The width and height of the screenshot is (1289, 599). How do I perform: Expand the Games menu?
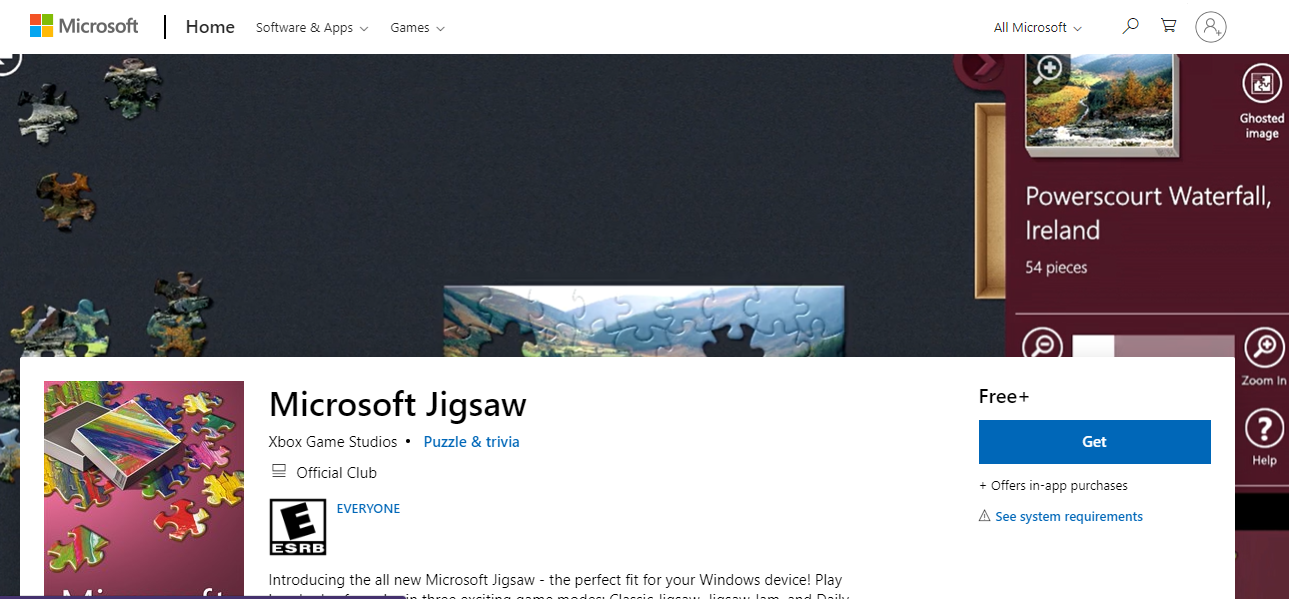(417, 28)
